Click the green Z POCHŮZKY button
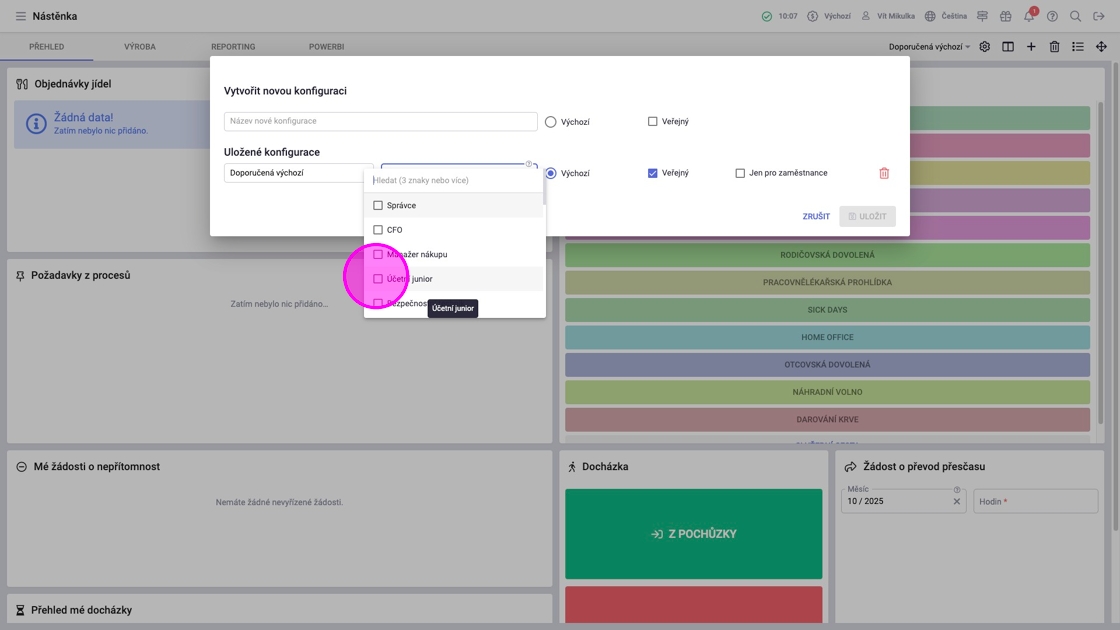This screenshot has width=1120, height=630. coord(694,534)
